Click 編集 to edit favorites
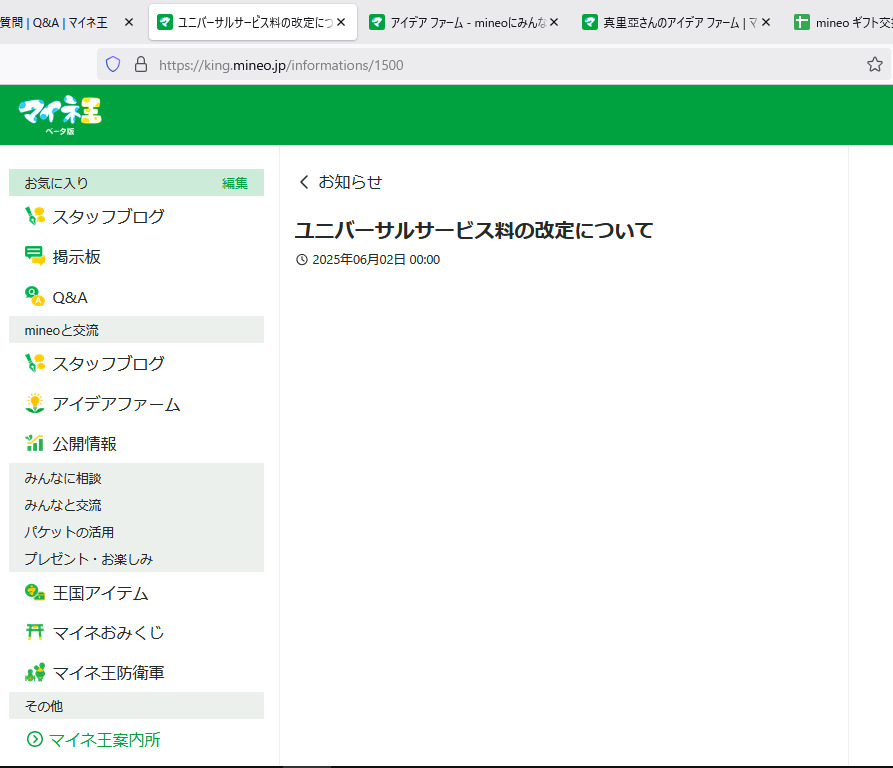Screen dimensions: 893x768 (235, 183)
